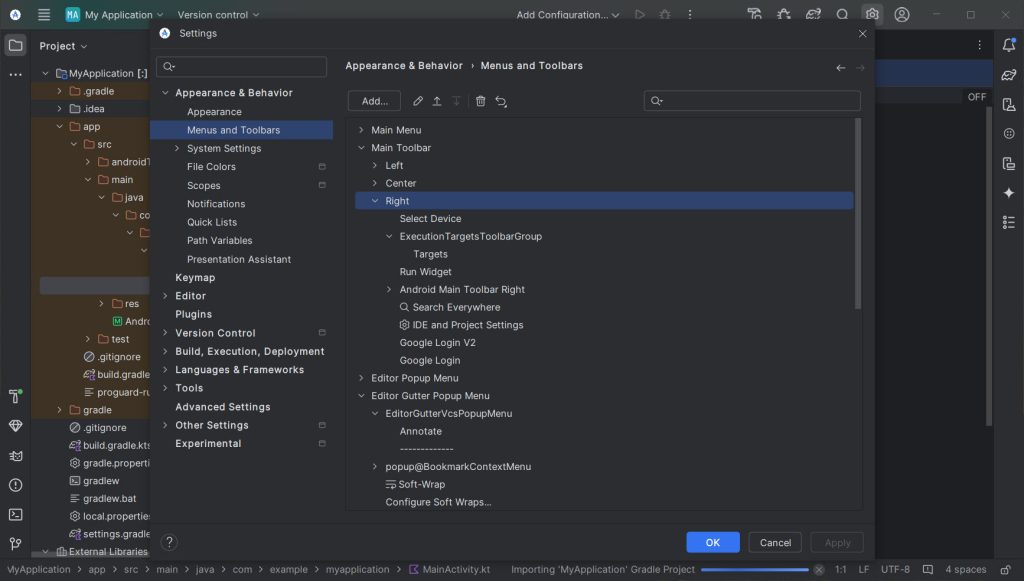Click the OK button
Image resolution: width=1024 pixels, height=581 pixels.
(x=712, y=542)
